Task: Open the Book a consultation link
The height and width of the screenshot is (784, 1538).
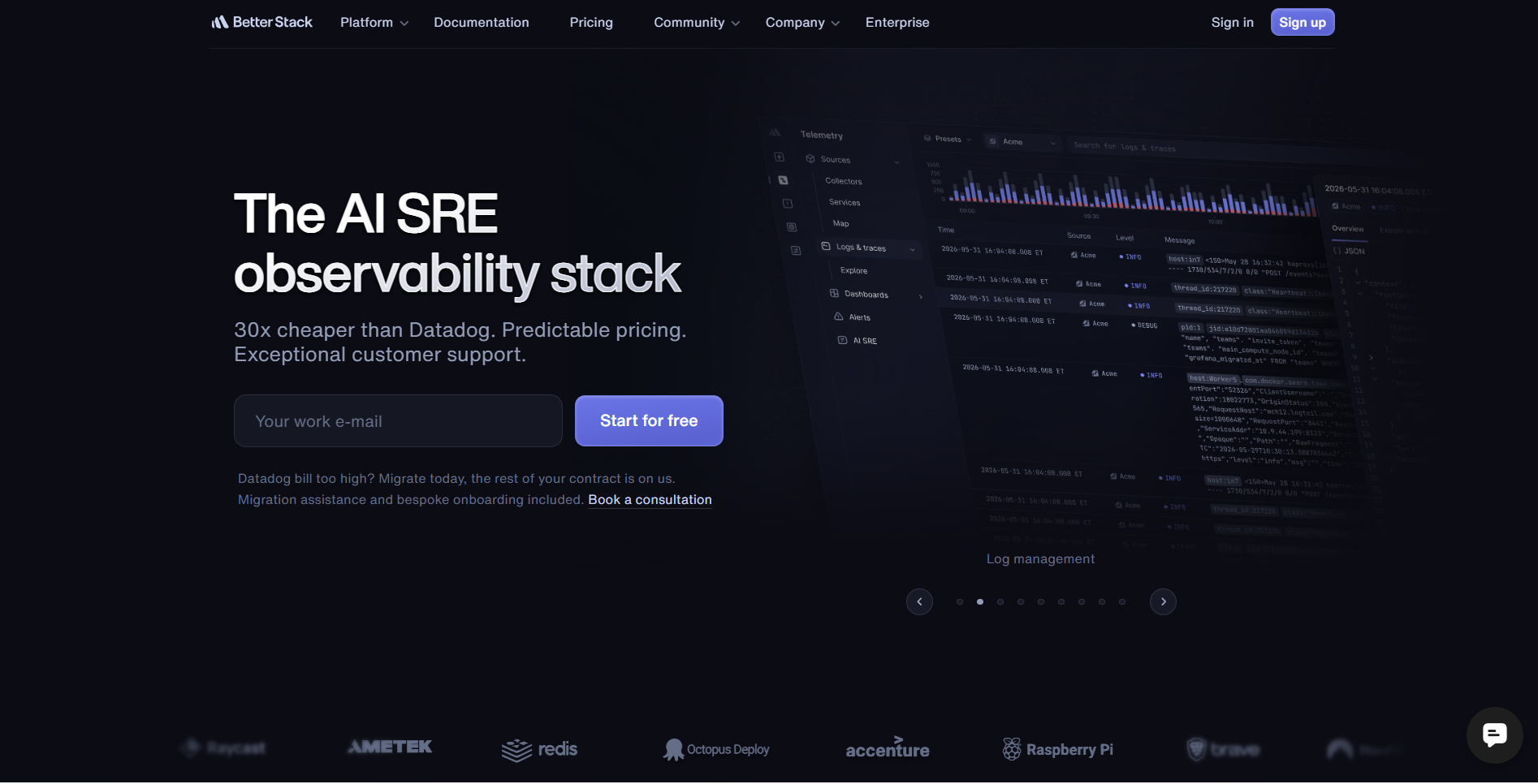Action: pyautogui.click(x=650, y=500)
